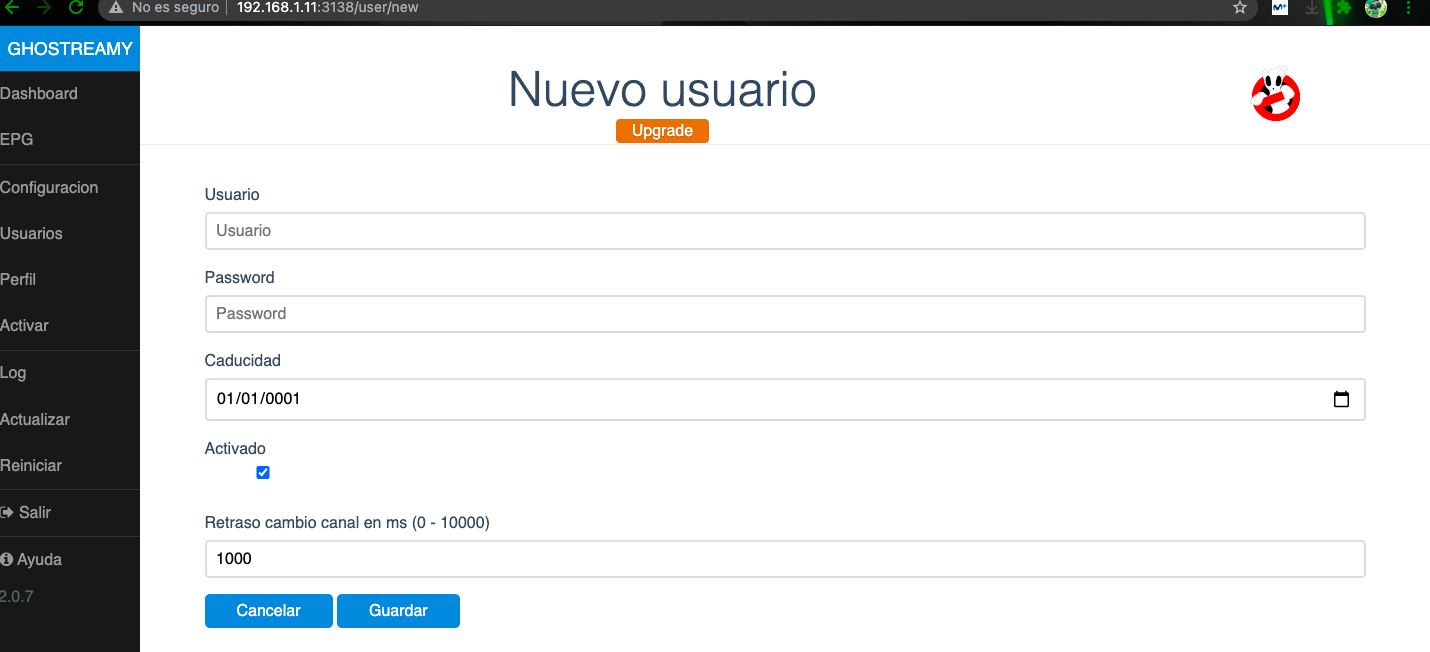Open the browser extensions puzzle icon
The image size is (1430, 652).
[1344, 8]
